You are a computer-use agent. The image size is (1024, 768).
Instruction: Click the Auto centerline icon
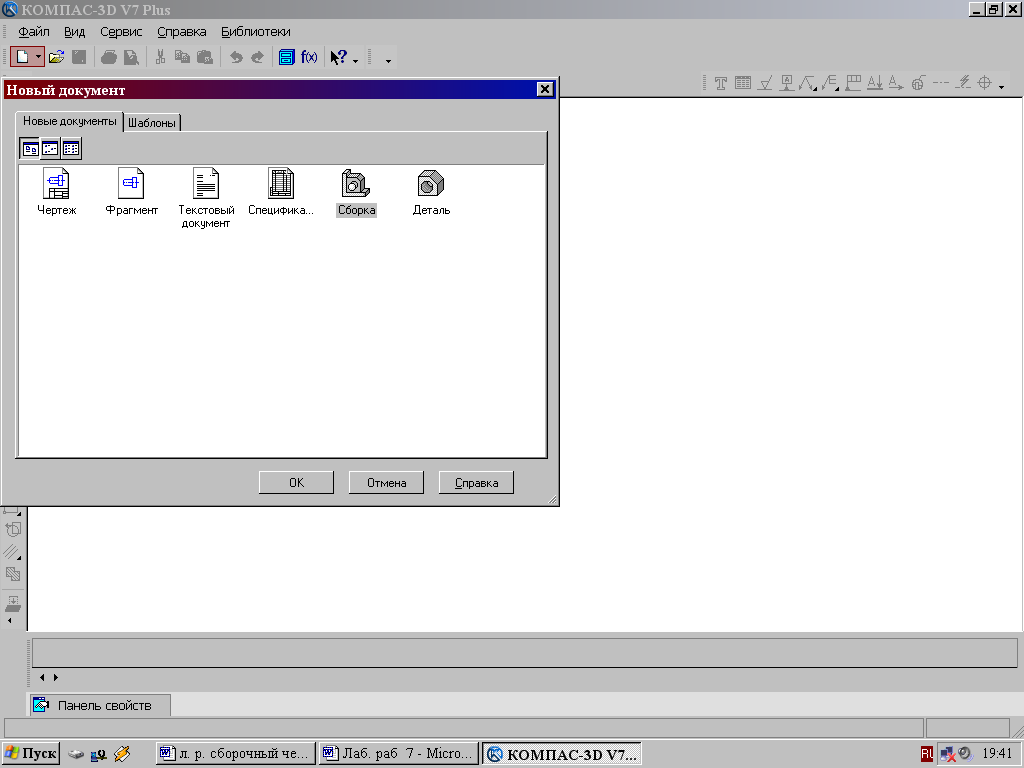click(x=963, y=83)
